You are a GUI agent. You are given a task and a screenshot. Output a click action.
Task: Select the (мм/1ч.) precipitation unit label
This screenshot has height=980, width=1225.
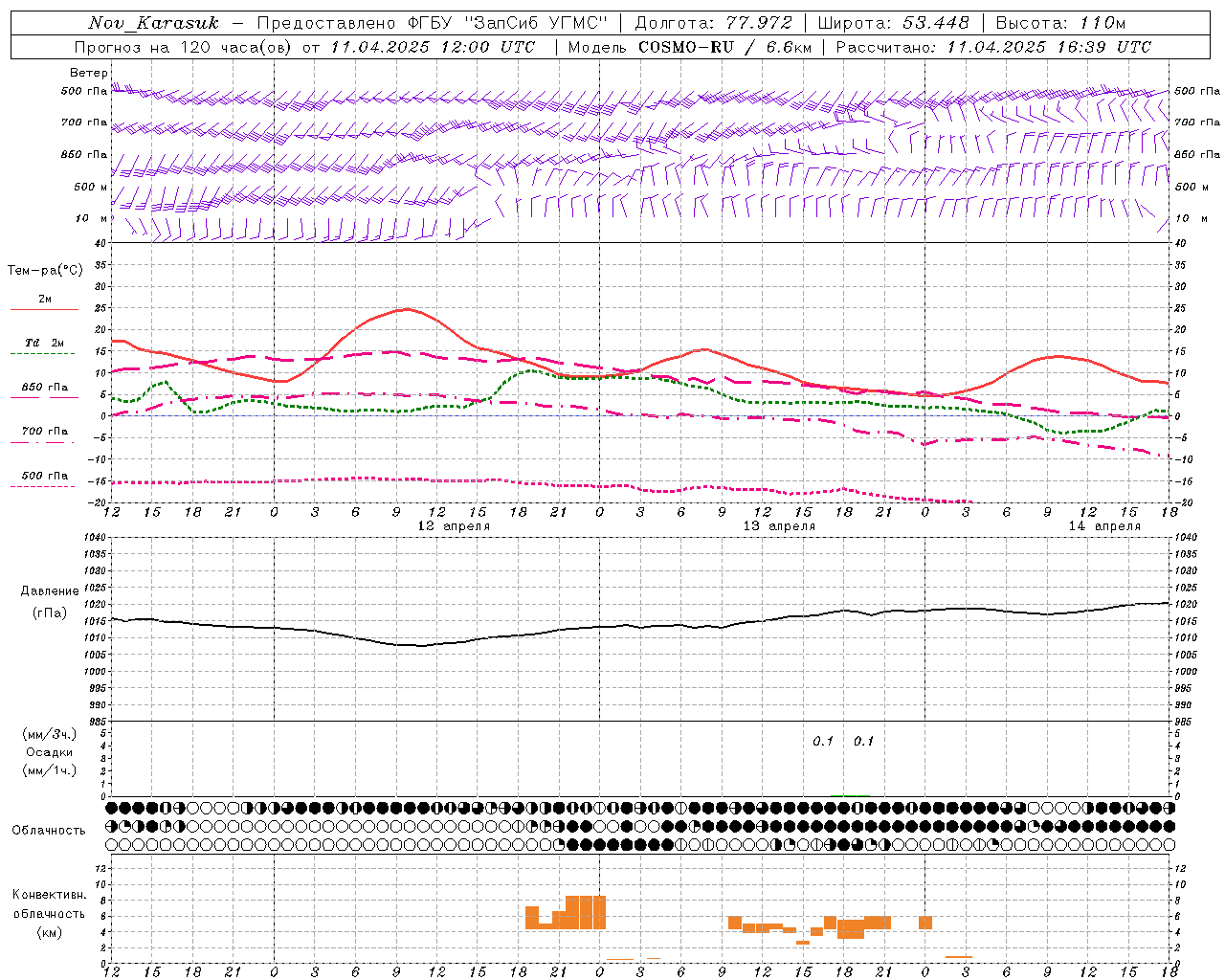(50, 770)
